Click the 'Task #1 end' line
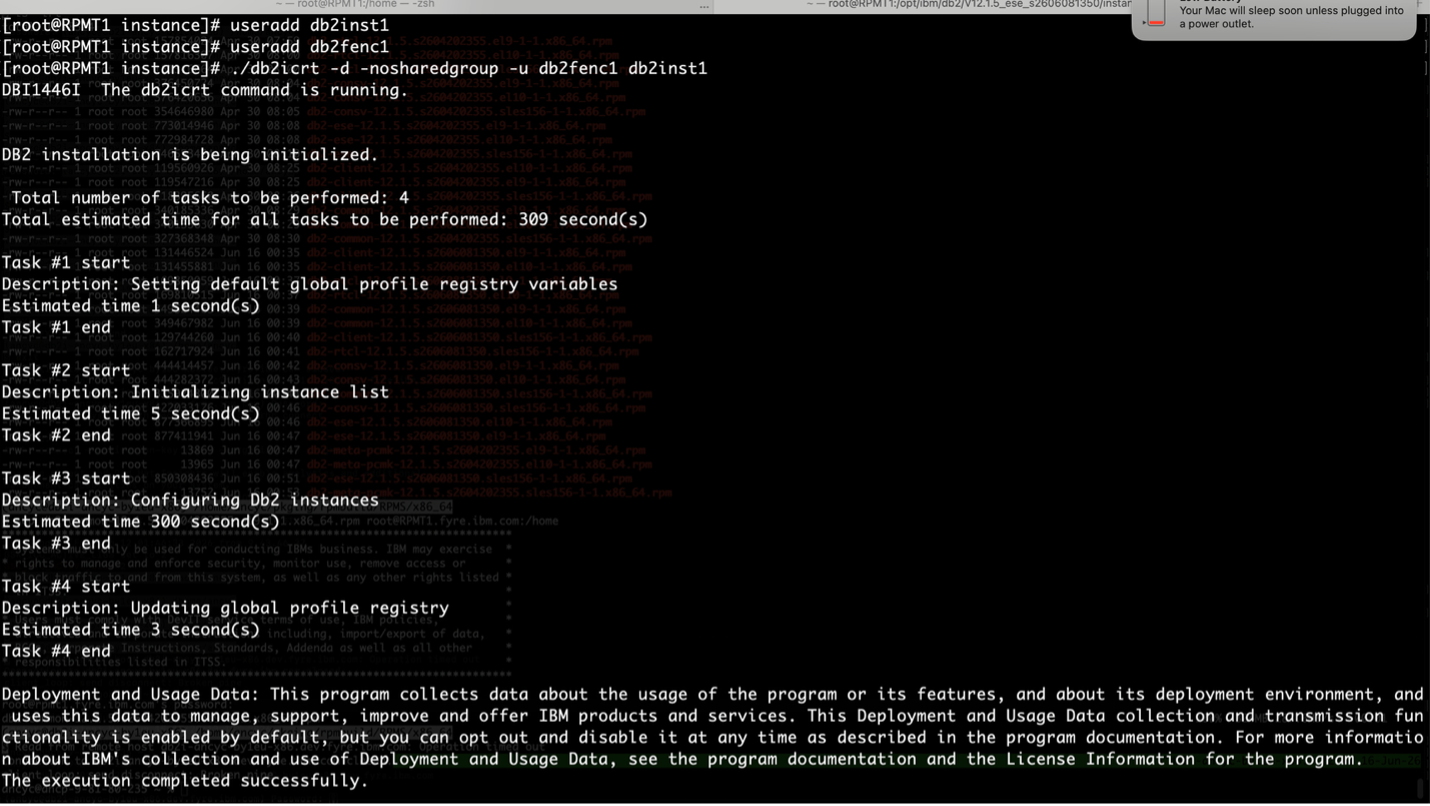 (x=56, y=328)
